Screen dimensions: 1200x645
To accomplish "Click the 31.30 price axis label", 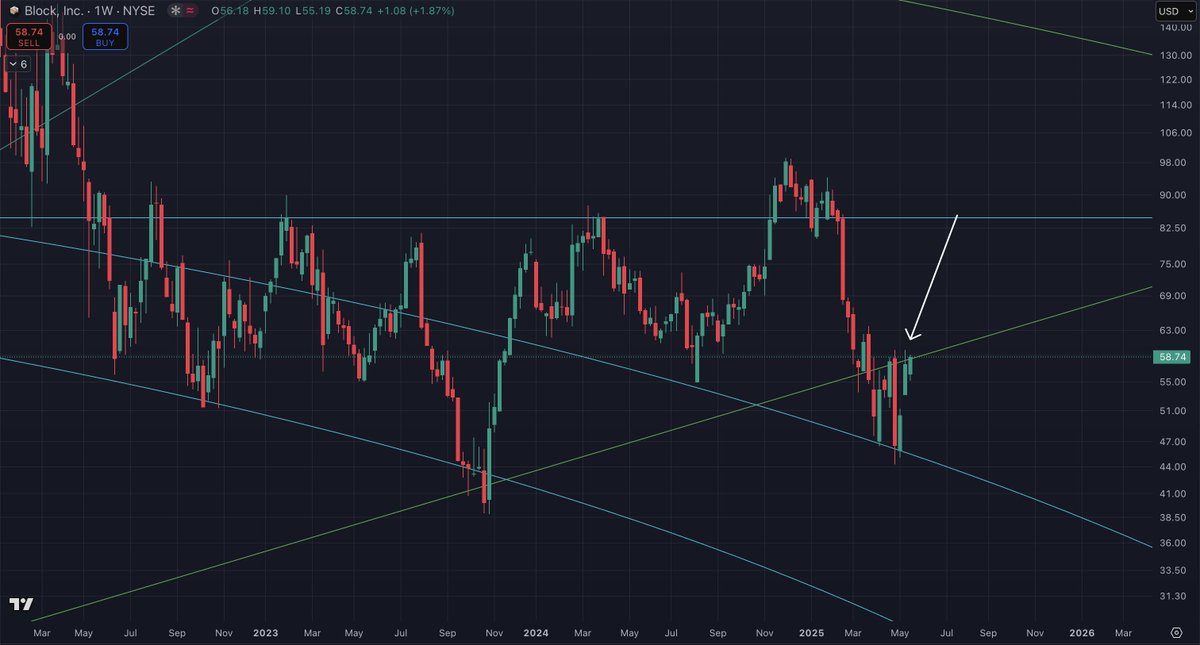I will pyautogui.click(x=1175, y=597).
